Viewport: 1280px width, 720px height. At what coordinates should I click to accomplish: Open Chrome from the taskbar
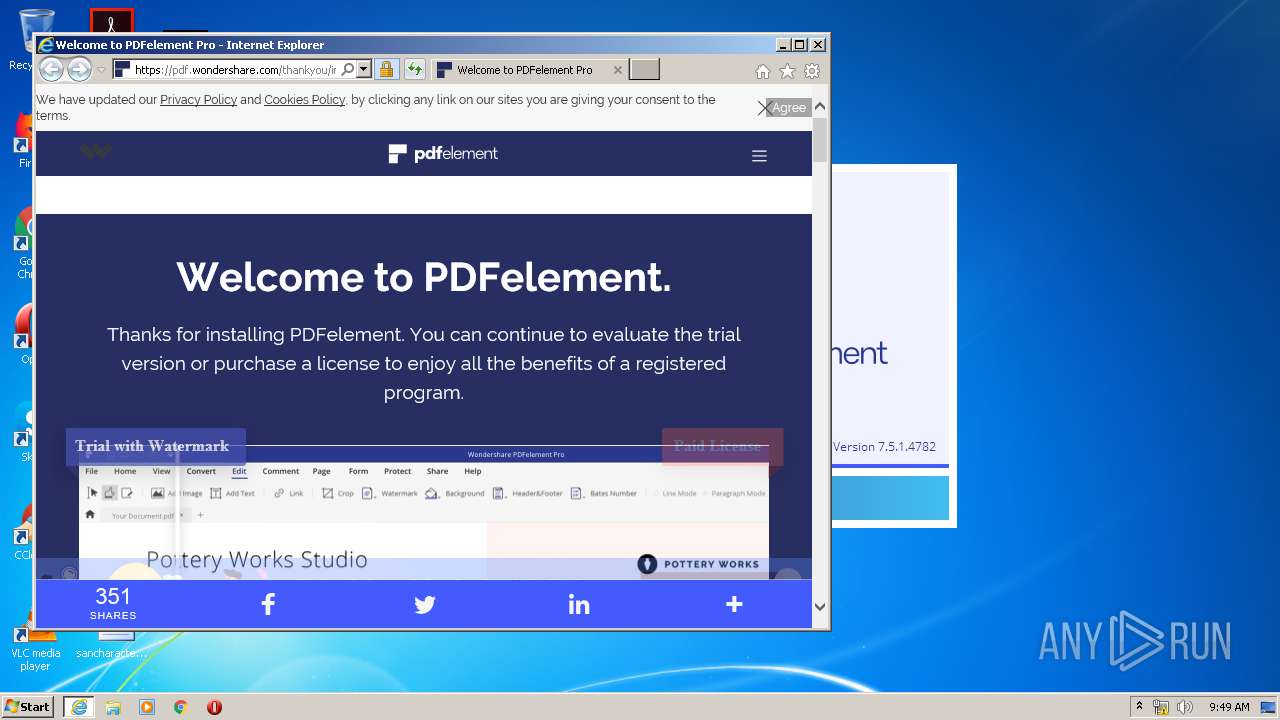181,707
